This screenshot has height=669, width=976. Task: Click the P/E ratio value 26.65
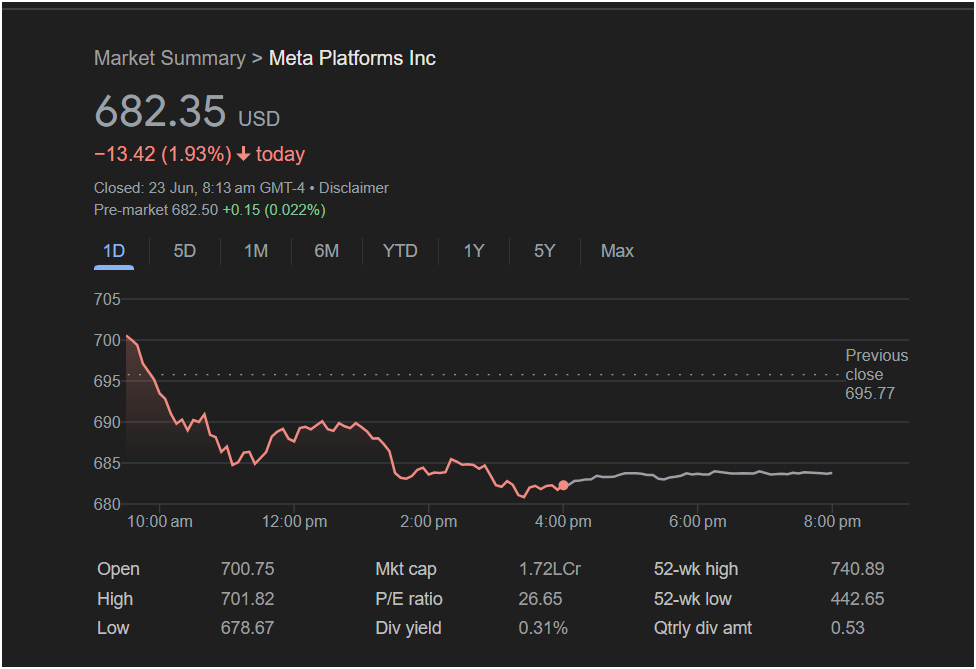[x=540, y=599]
